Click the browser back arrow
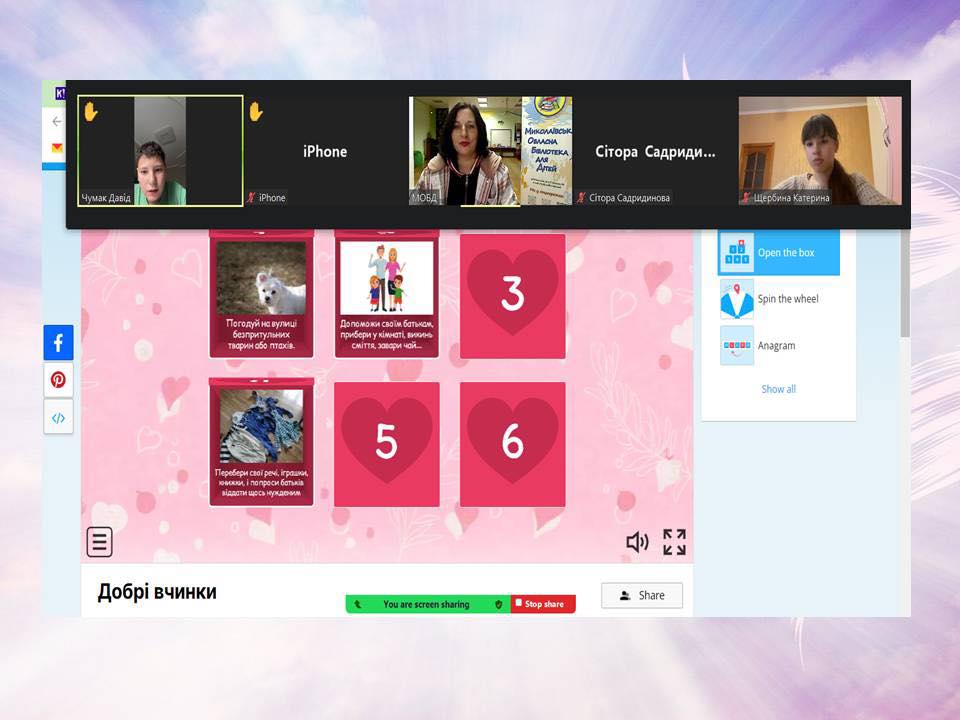The image size is (960, 720). coord(57,121)
